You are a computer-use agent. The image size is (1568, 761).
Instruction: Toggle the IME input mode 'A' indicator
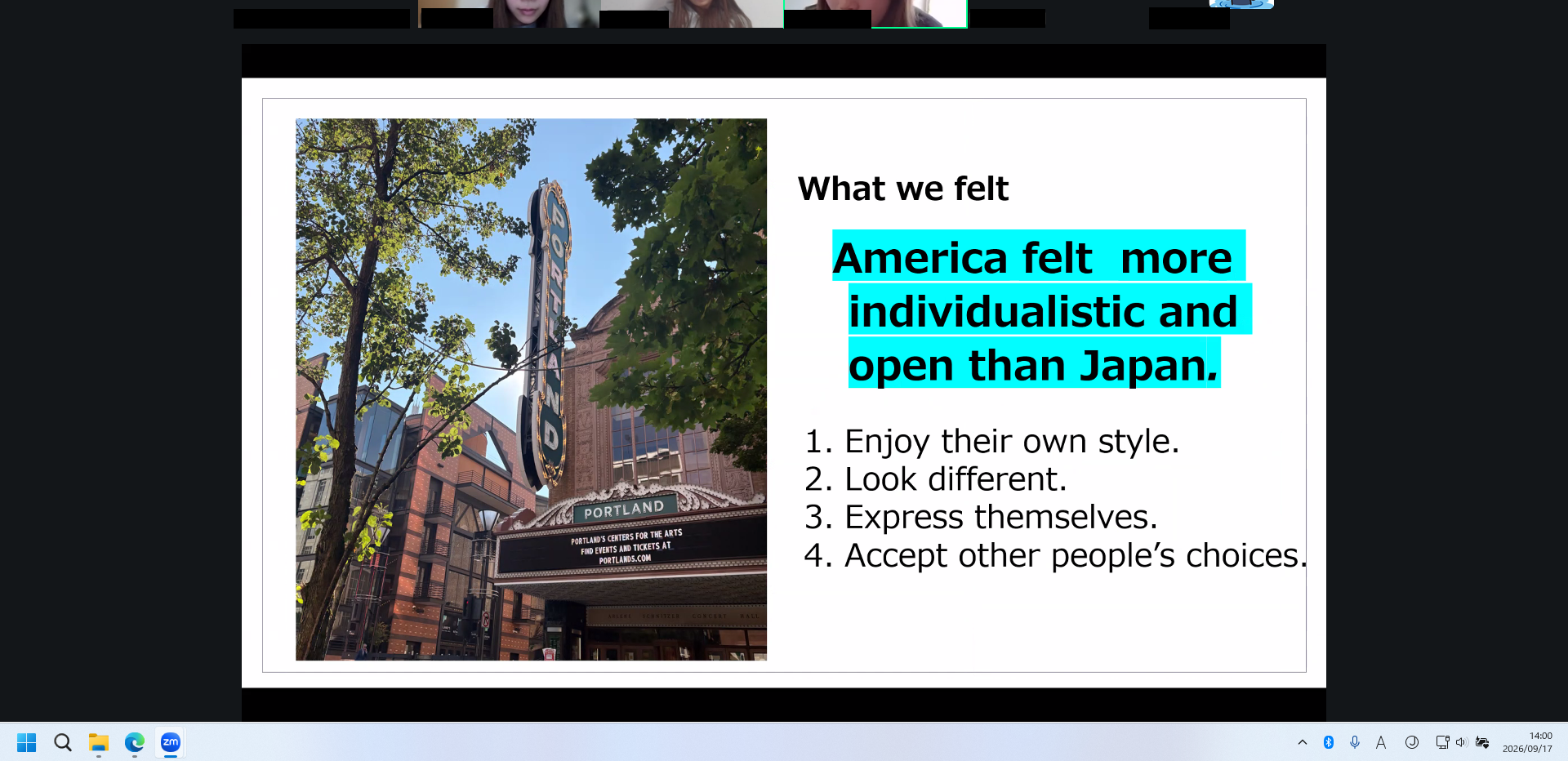pyautogui.click(x=1381, y=742)
